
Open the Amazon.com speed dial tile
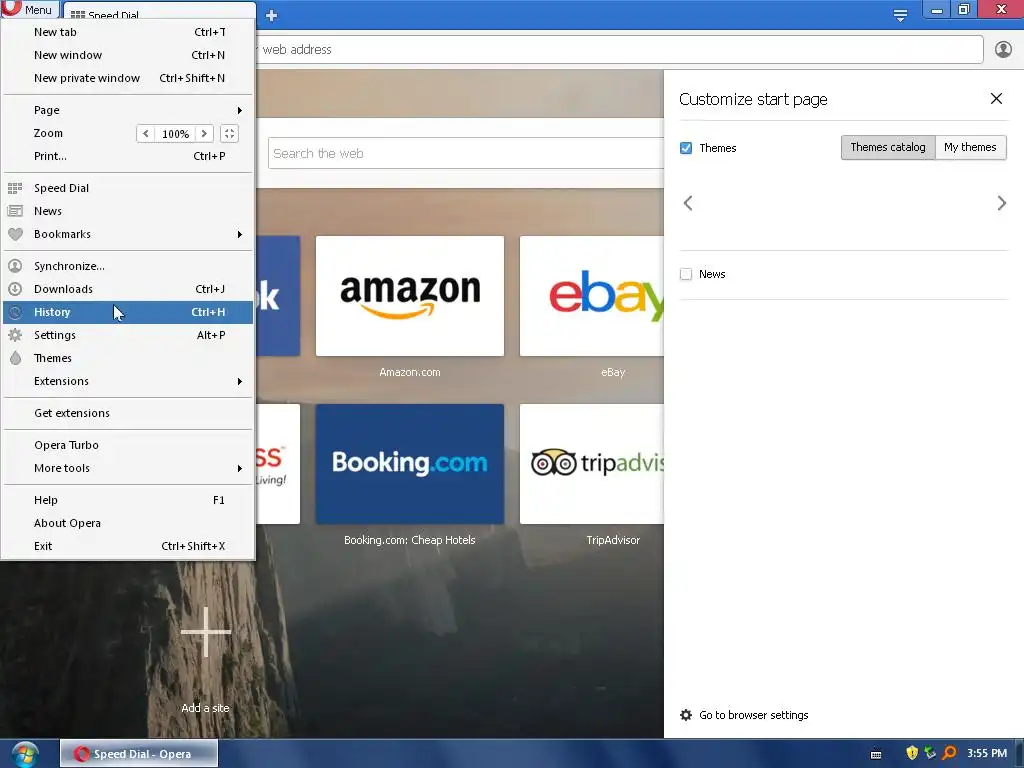point(409,296)
